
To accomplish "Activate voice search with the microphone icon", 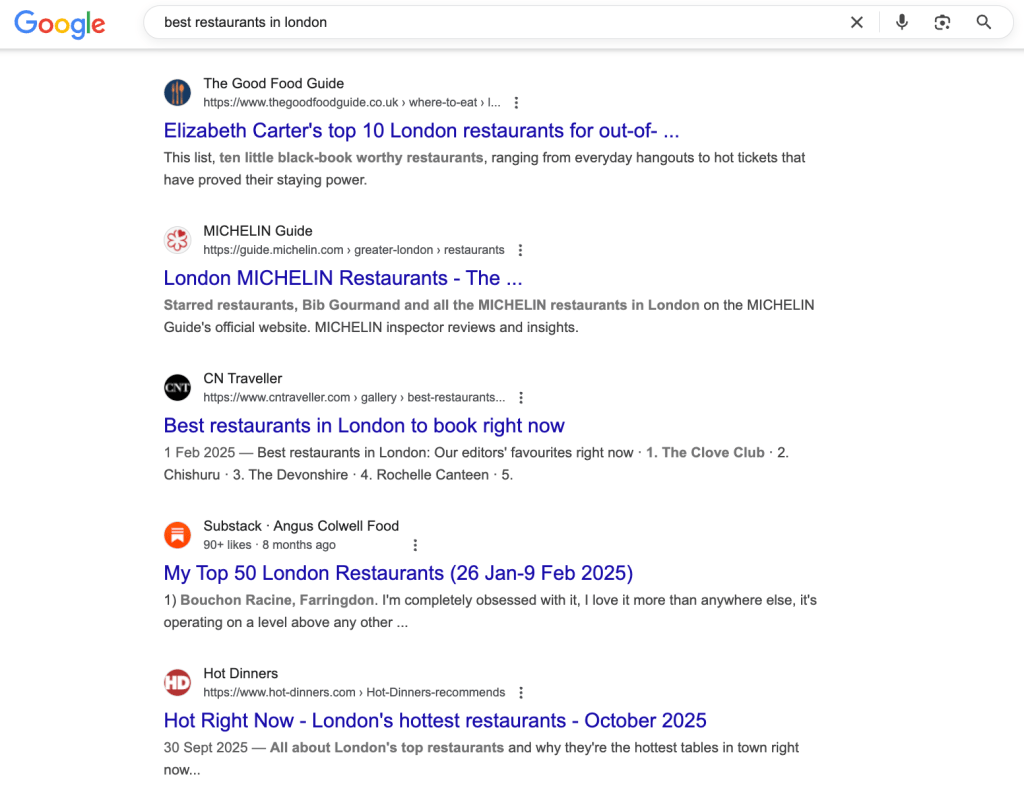I will tap(901, 22).
